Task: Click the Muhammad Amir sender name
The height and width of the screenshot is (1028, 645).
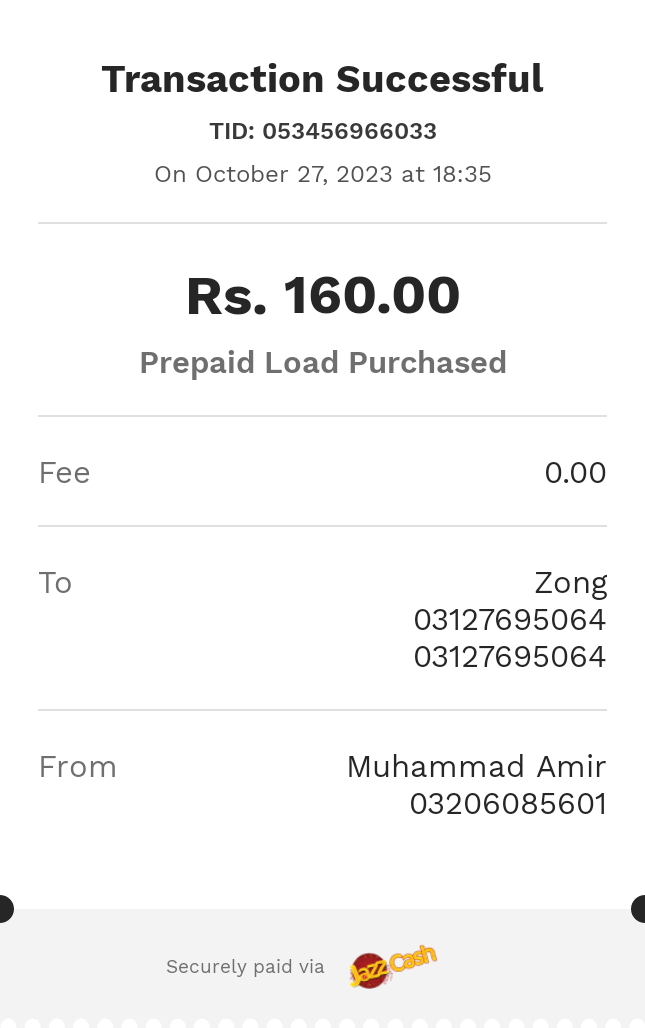Action: 476,767
